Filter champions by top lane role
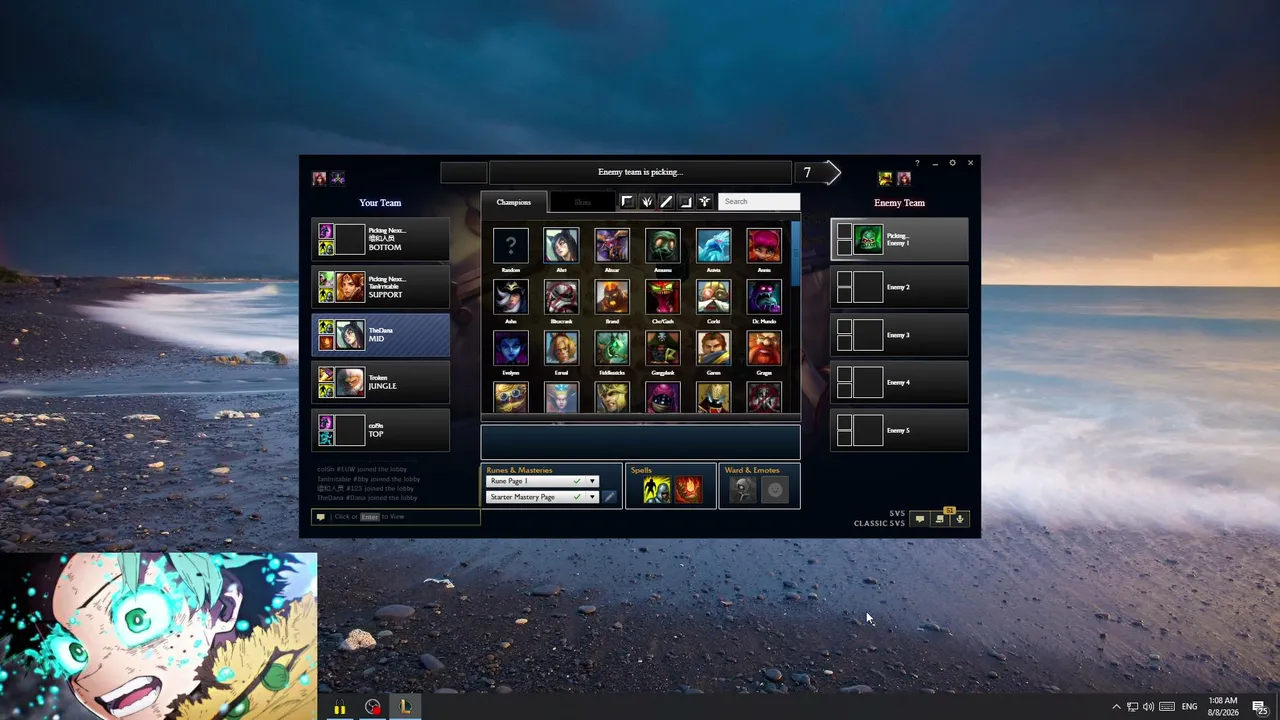This screenshot has width=1280, height=720. pos(627,202)
